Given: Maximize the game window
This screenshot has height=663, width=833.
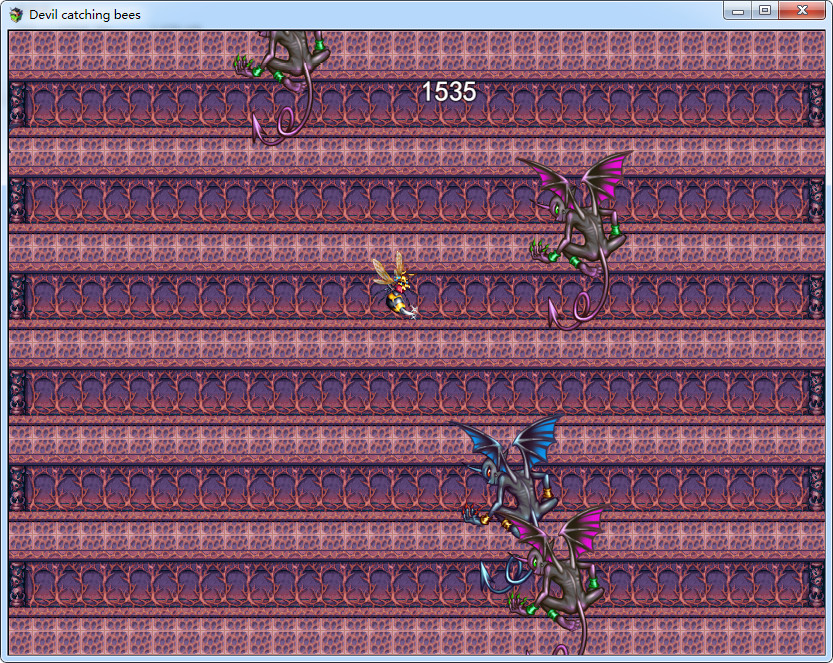Looking at the screenshot, I should [x=765, y=11].
